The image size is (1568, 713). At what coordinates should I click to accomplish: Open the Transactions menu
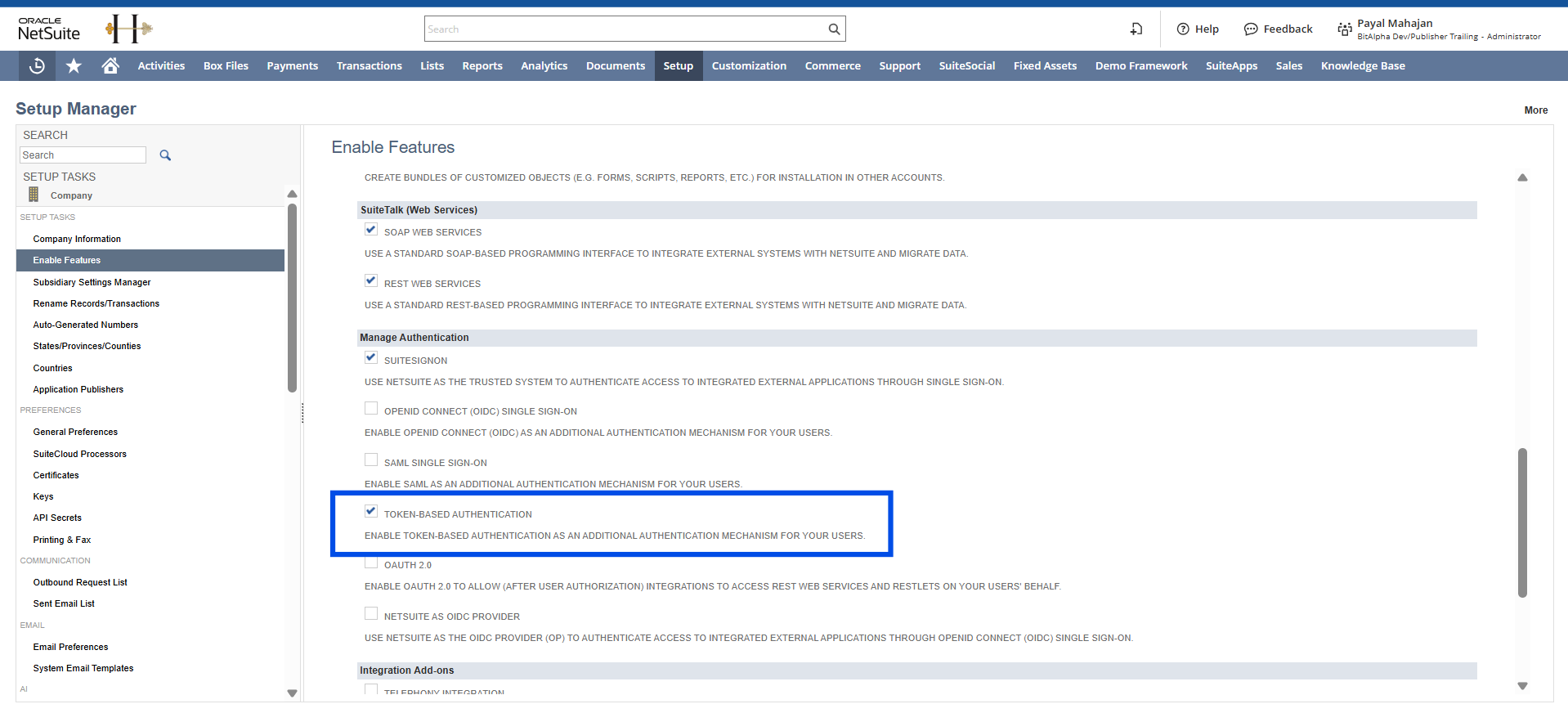pyautogui.click(x=370, y=66)
